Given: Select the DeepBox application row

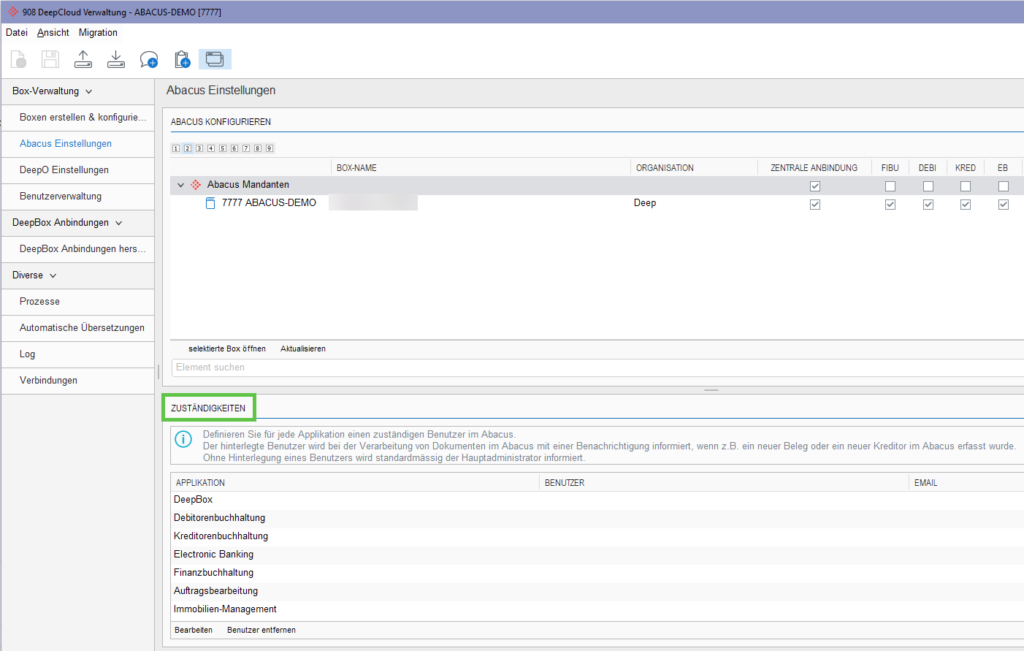Looking at the screenshot, I should click(x=597, y=500).
